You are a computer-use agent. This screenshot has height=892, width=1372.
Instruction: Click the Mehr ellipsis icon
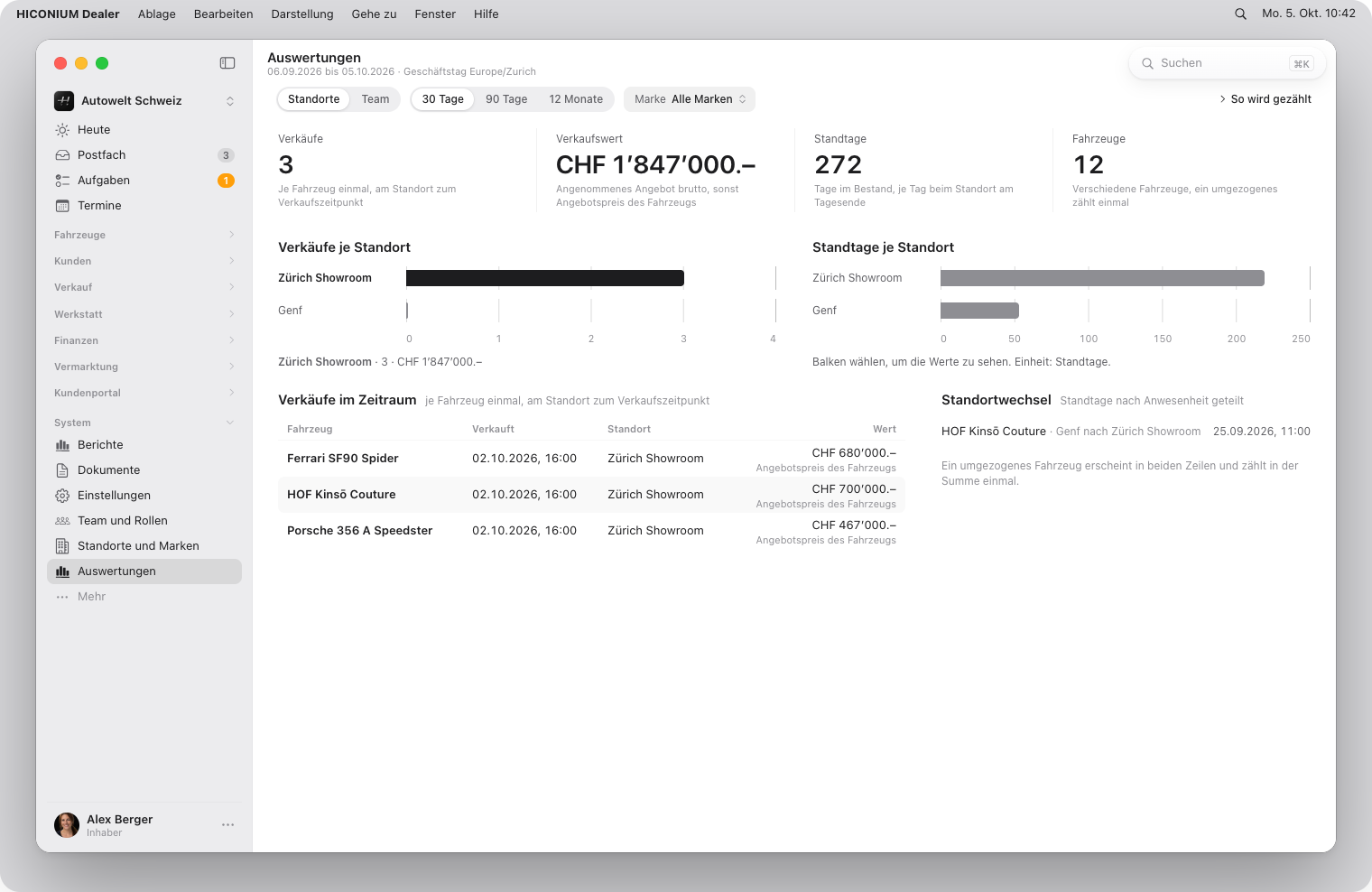point(62,597)
